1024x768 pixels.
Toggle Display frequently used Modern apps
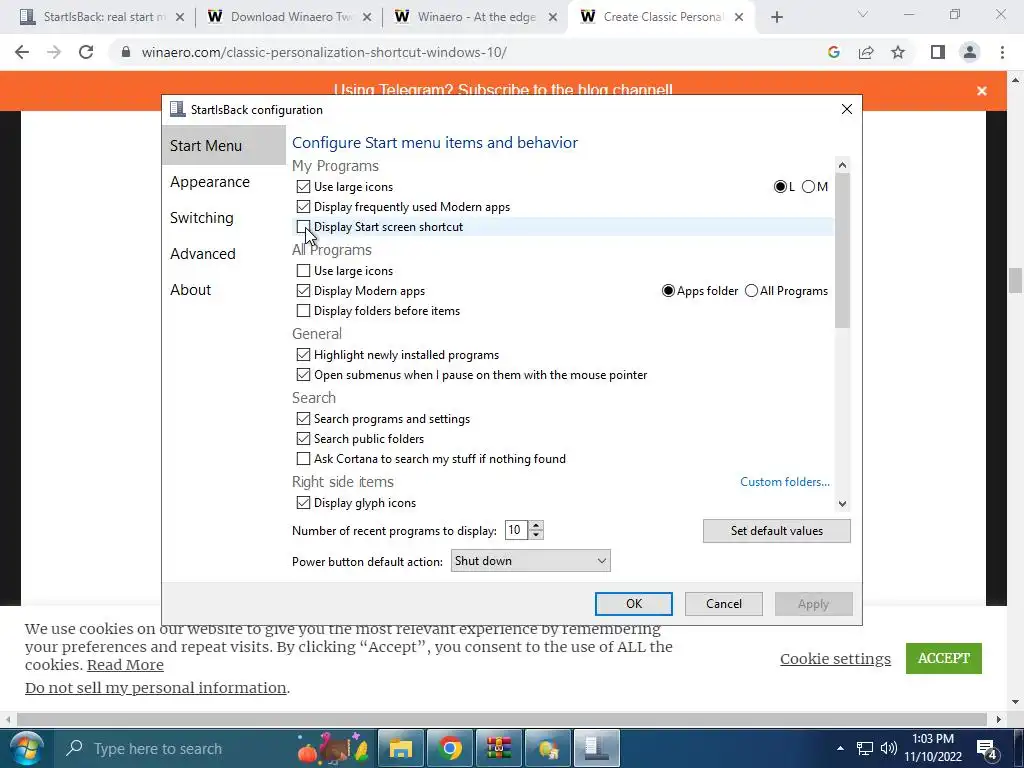click(303, 207)
